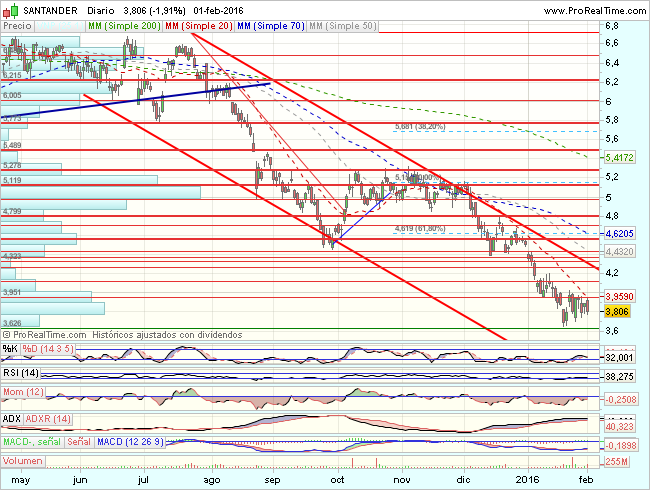Click the momentum value -0,2508
Image resolution: width=650 pixels, height=490 pixels.
620,400
